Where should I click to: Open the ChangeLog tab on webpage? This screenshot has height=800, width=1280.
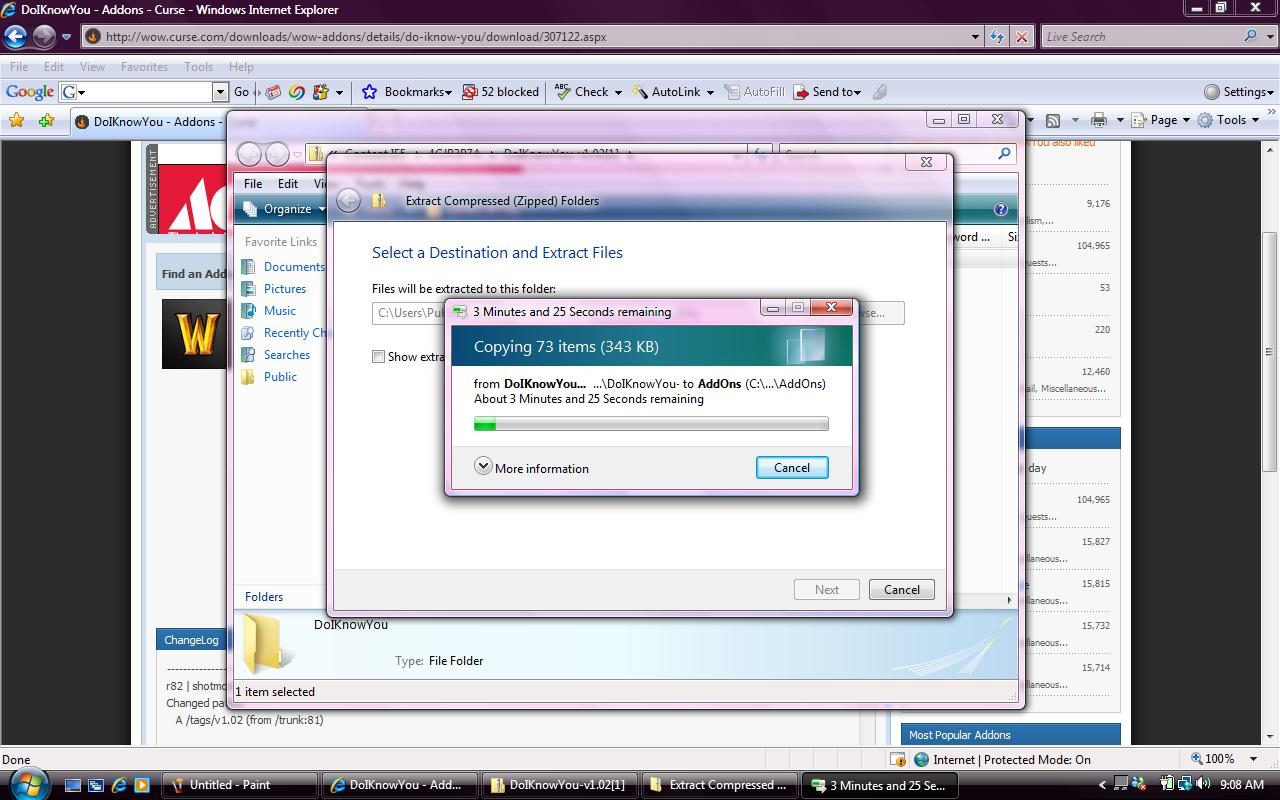point(191,640)
